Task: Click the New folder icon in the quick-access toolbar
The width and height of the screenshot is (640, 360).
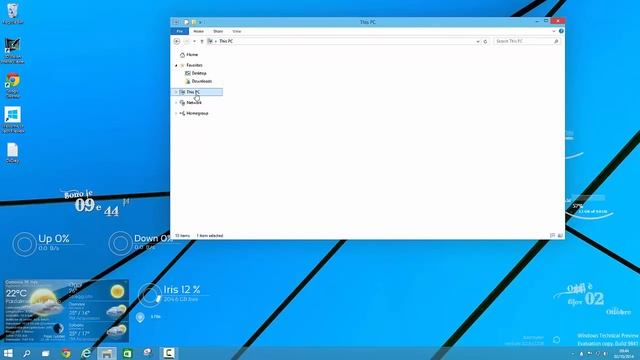Action: (194, 22)
